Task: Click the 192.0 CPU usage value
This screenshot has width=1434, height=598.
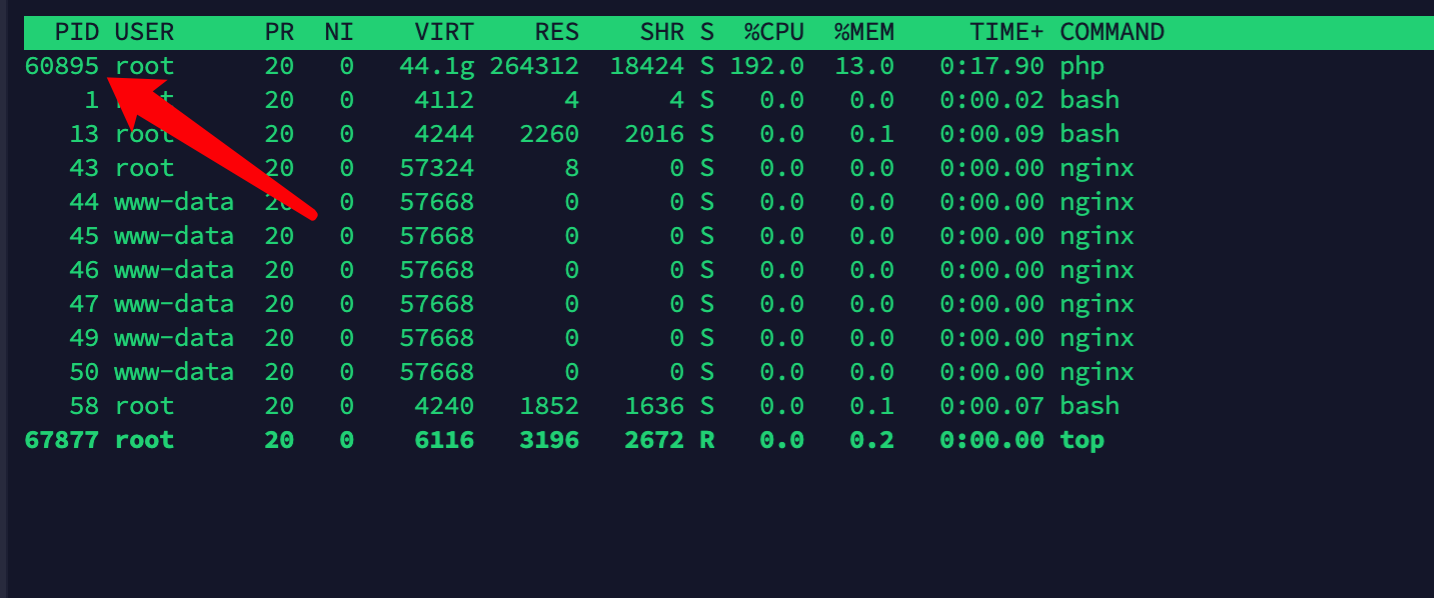Action: pos(766,66)
